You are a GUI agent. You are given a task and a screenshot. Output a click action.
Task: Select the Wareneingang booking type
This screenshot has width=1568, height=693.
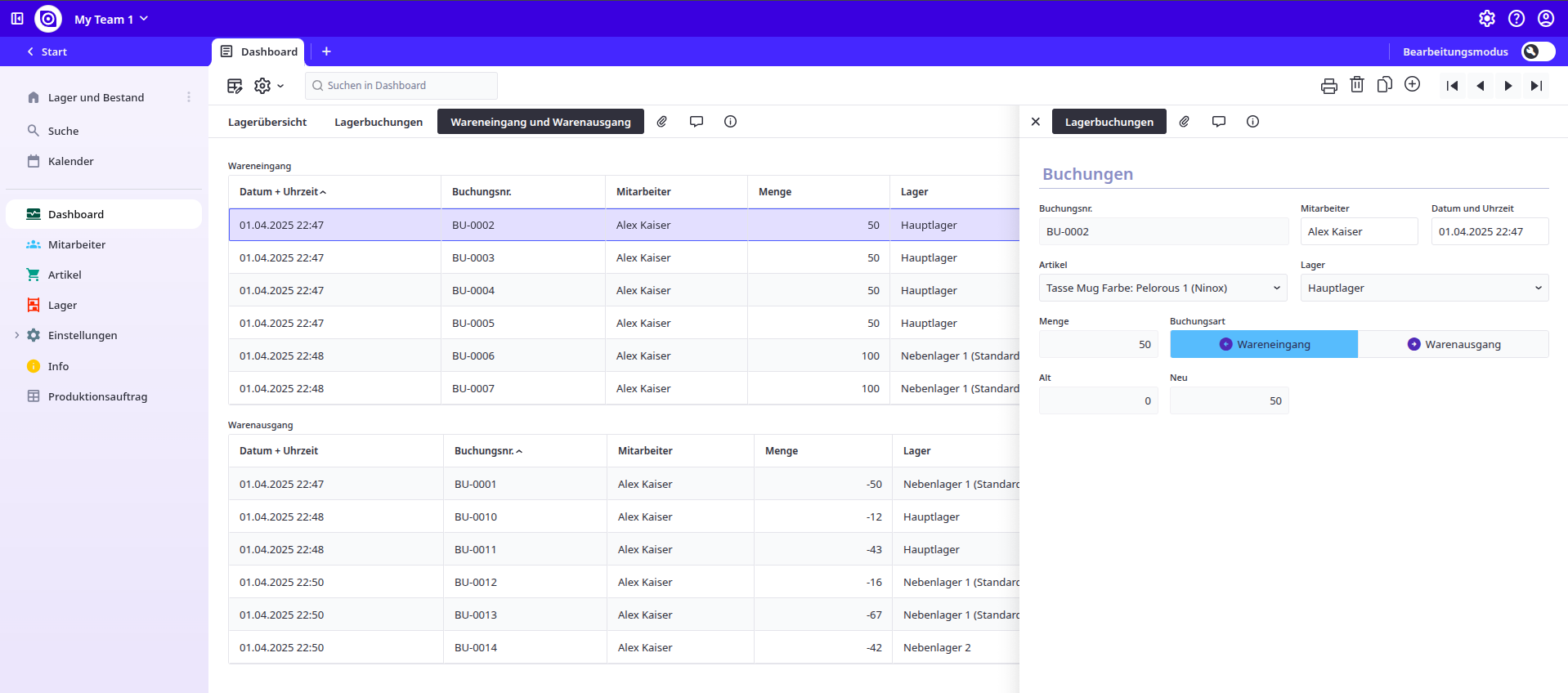[x=1264, y=344]
